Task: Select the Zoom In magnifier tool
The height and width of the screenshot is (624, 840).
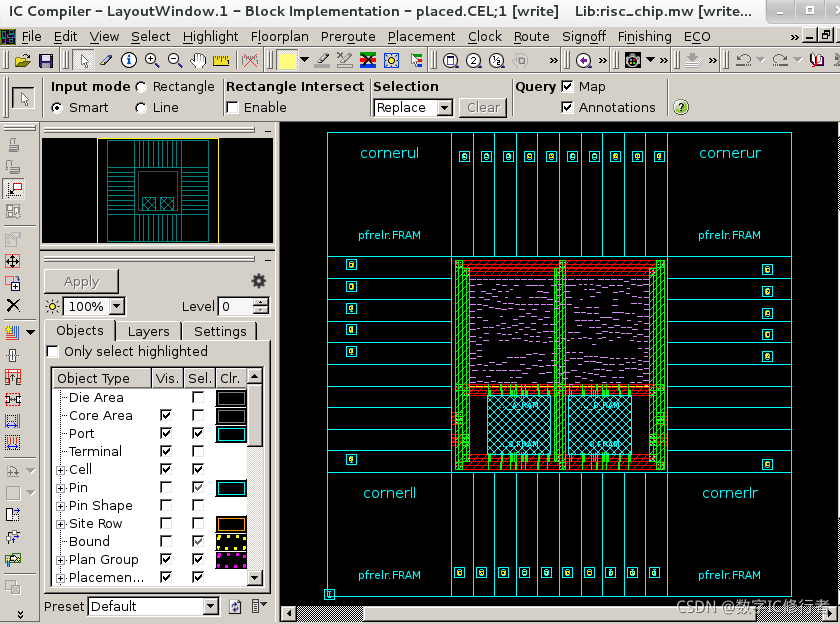Action: click(x=152, y=61)
